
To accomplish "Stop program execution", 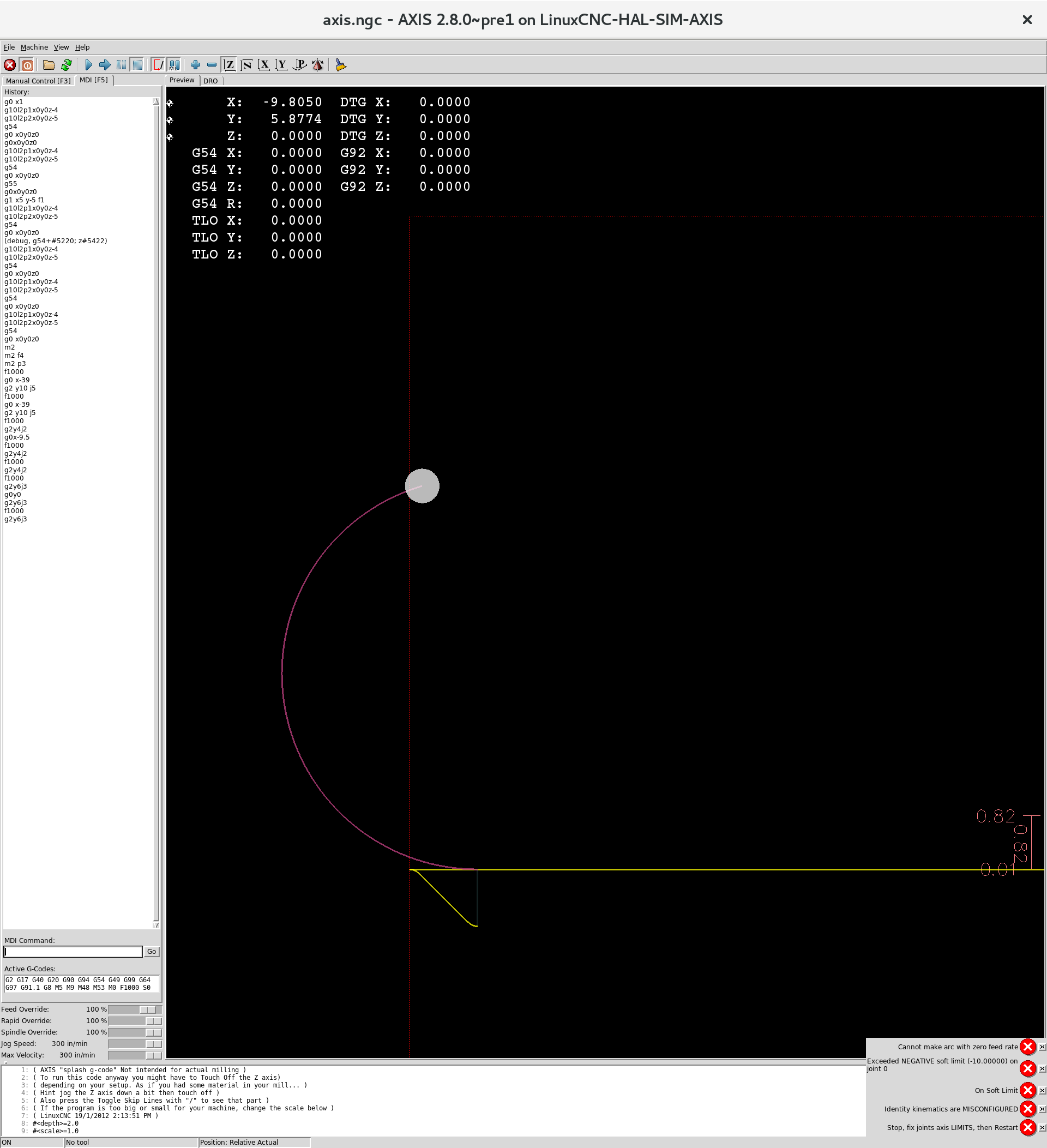I will pos(137,64).
